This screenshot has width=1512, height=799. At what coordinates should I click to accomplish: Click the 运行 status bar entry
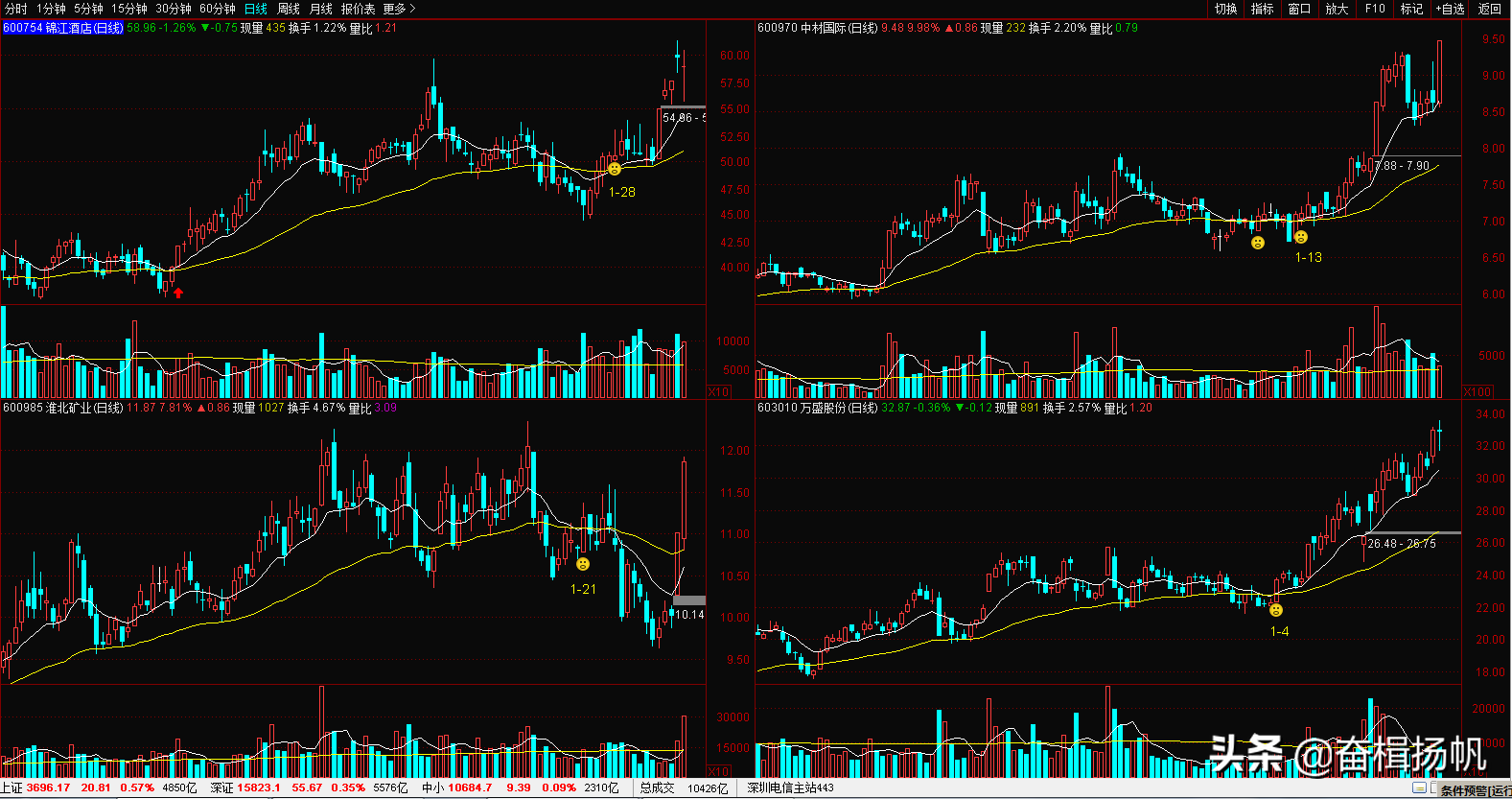[x=1501, y=791]
